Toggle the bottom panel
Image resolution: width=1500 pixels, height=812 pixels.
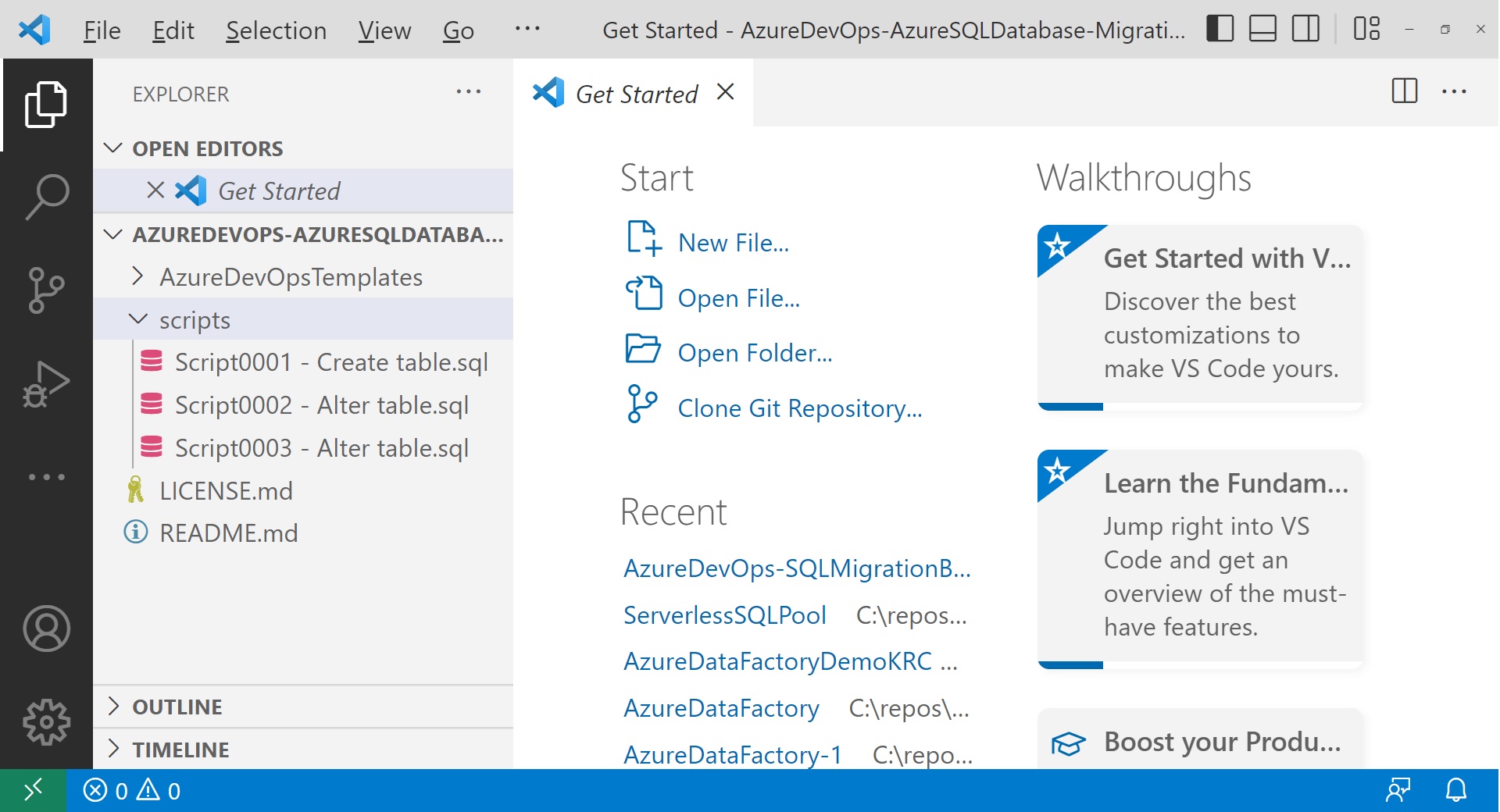1262,29
